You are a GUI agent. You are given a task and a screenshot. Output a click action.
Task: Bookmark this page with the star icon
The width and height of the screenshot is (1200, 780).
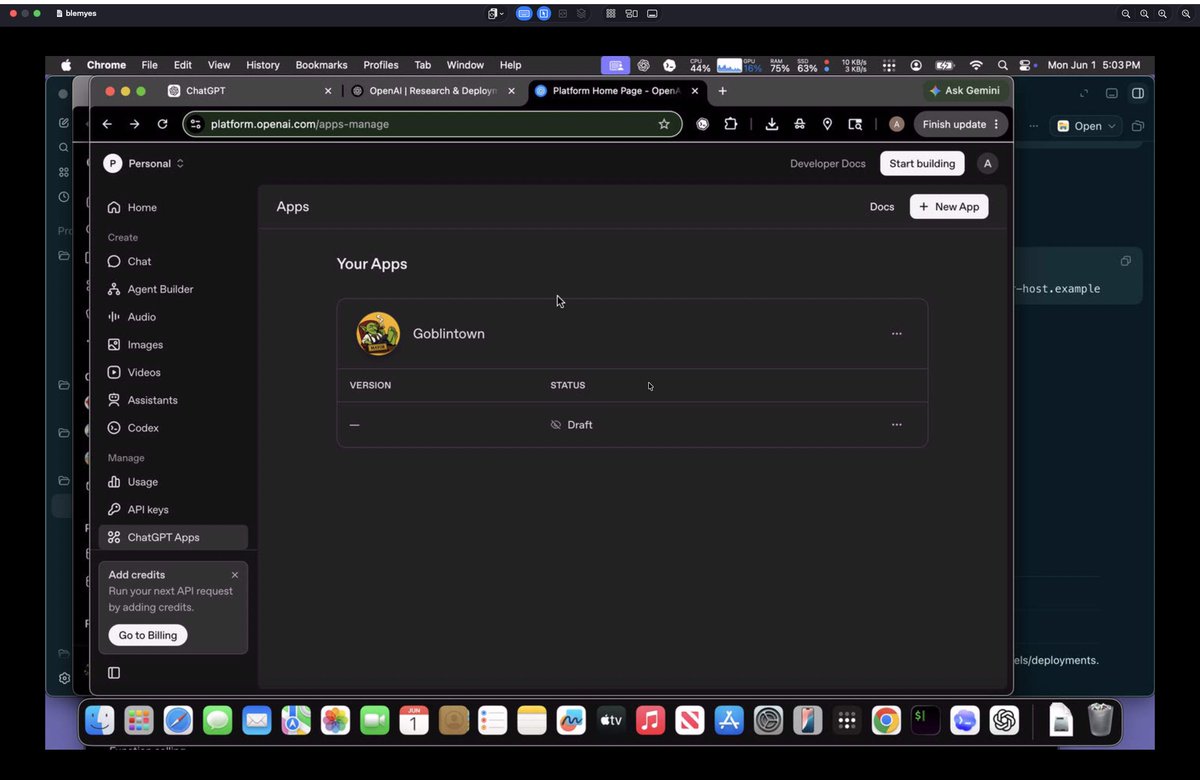664,124
